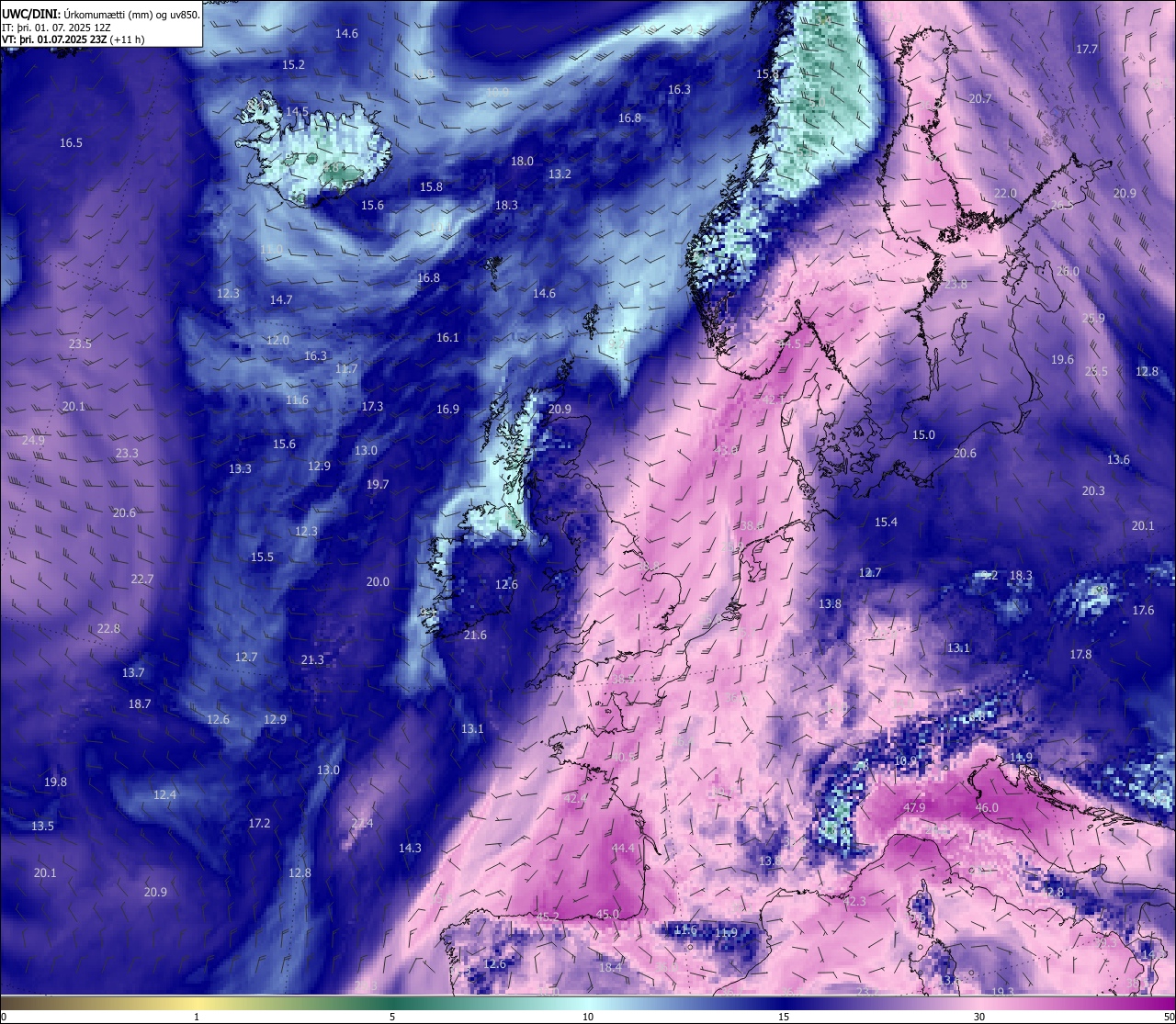Click the 26.0 value over the Baltics
This screenshot has height=1024, width=1176.
1068,272
